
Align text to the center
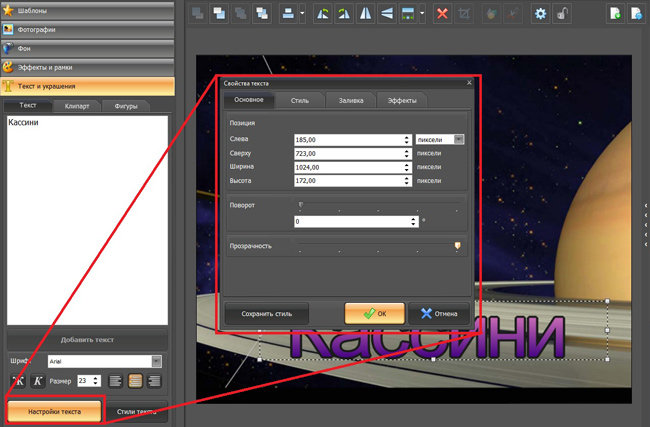pos(135,381)
